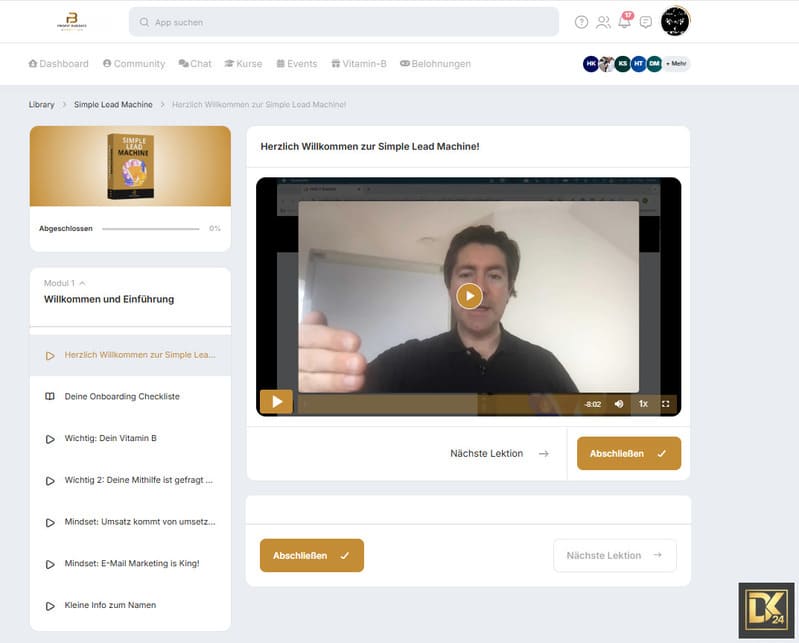Open lesson Mindset: Umsatz kommt von umsetz...
This screenshot has width=799, height=643.
(130, 522)
